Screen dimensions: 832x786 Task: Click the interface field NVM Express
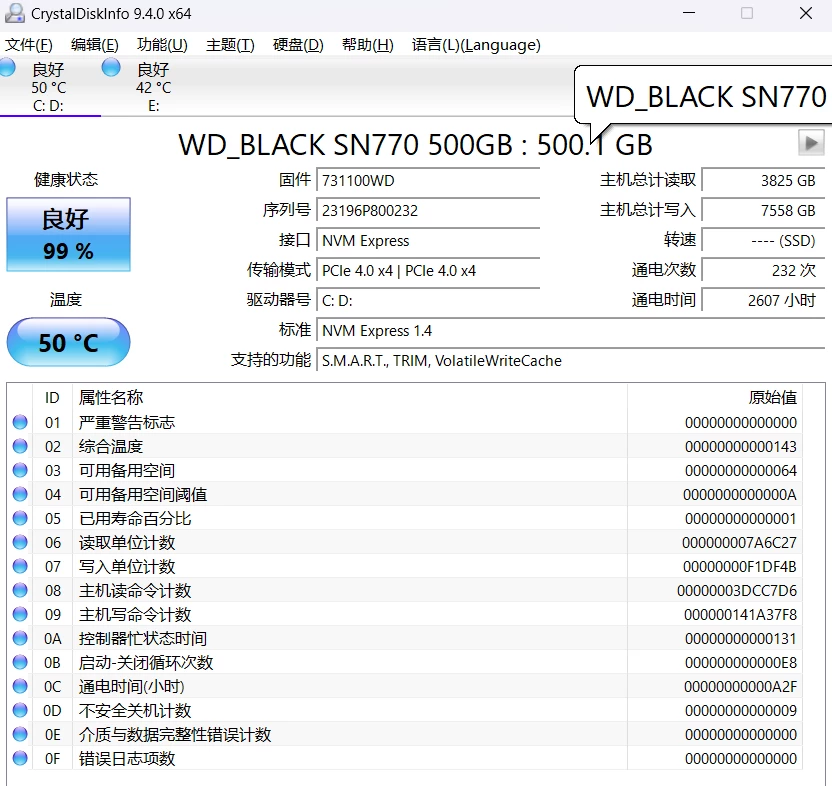click(428, 240)
